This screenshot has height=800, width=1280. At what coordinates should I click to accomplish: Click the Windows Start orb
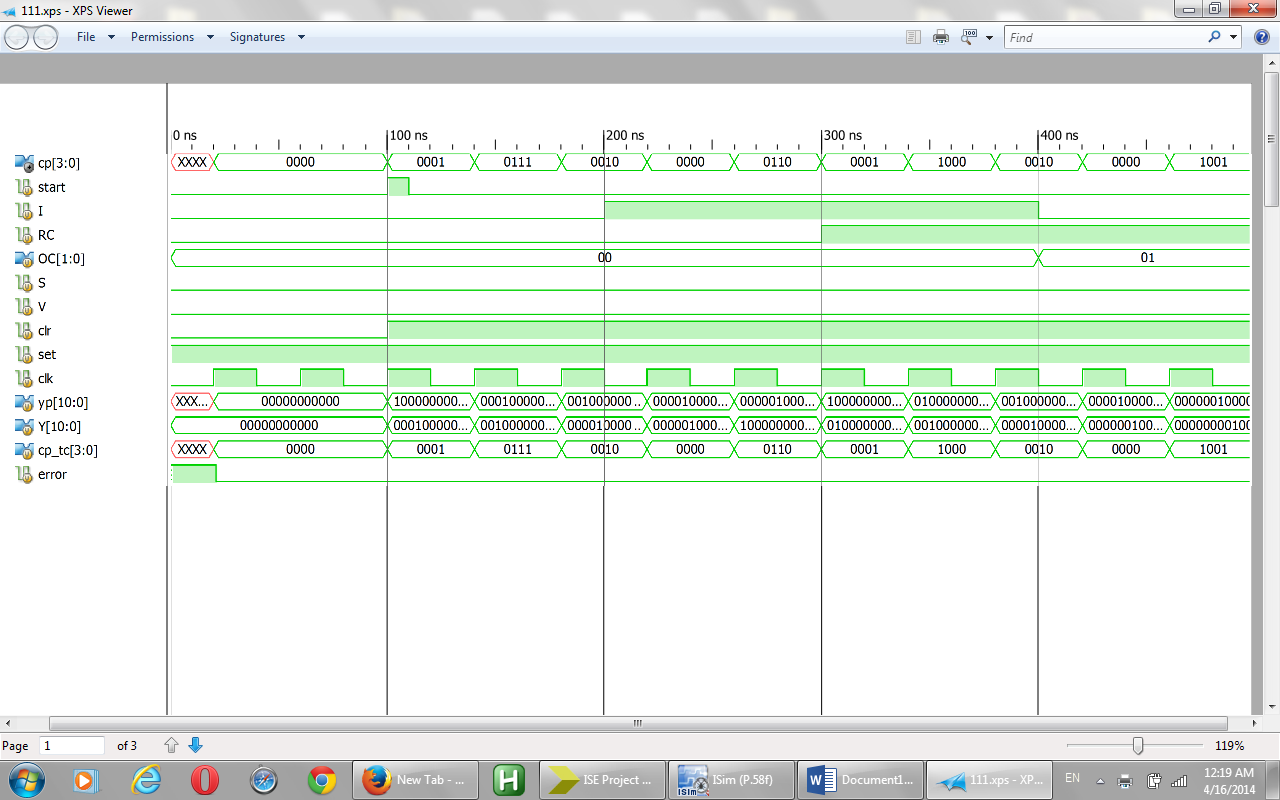25,779
